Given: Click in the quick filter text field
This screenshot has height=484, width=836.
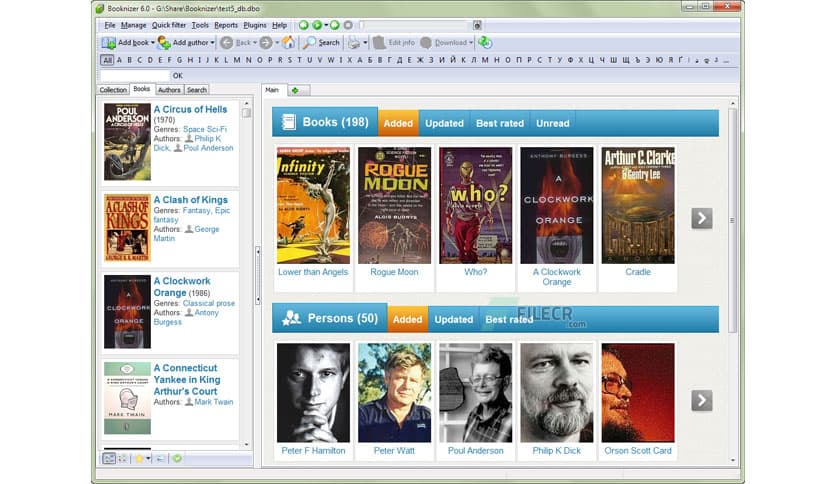Looking at the screenshot, I should [x=134, y=76].
